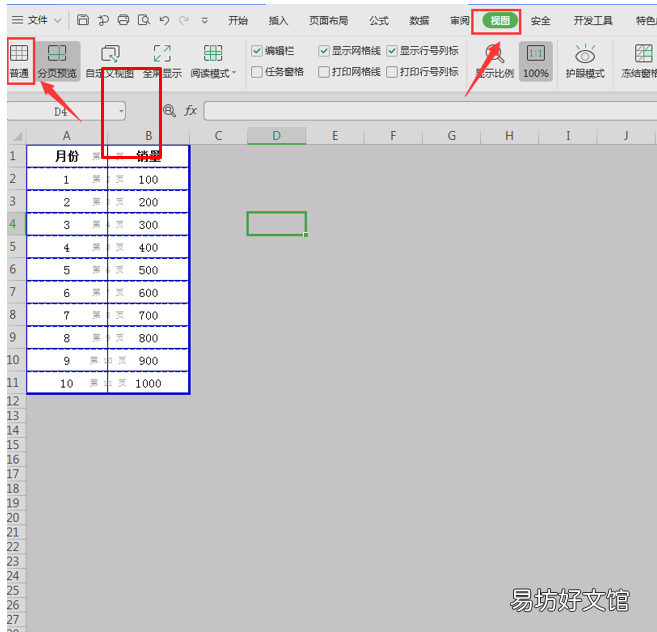
Task: Open the 安全 ribbon tab
Action: [x=541, y=21]
